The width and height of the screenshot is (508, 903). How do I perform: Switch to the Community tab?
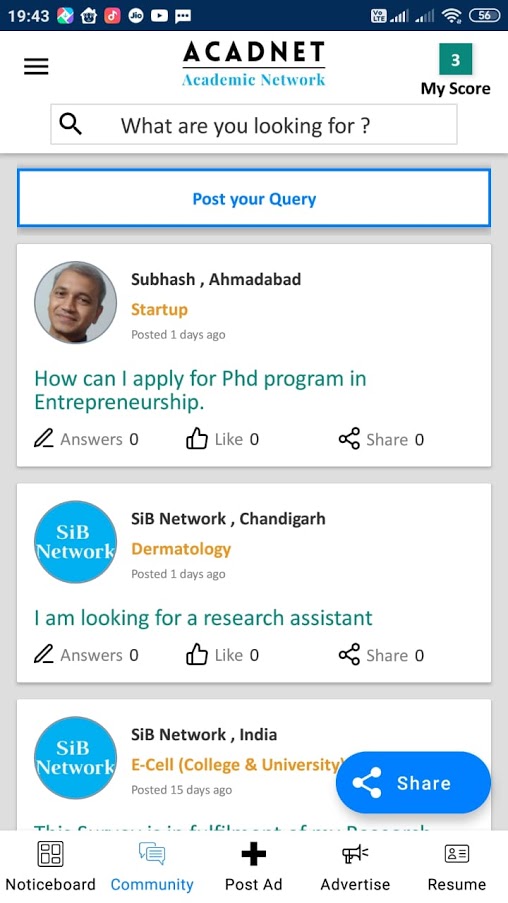pyautogui.click(x=152, y=867)
